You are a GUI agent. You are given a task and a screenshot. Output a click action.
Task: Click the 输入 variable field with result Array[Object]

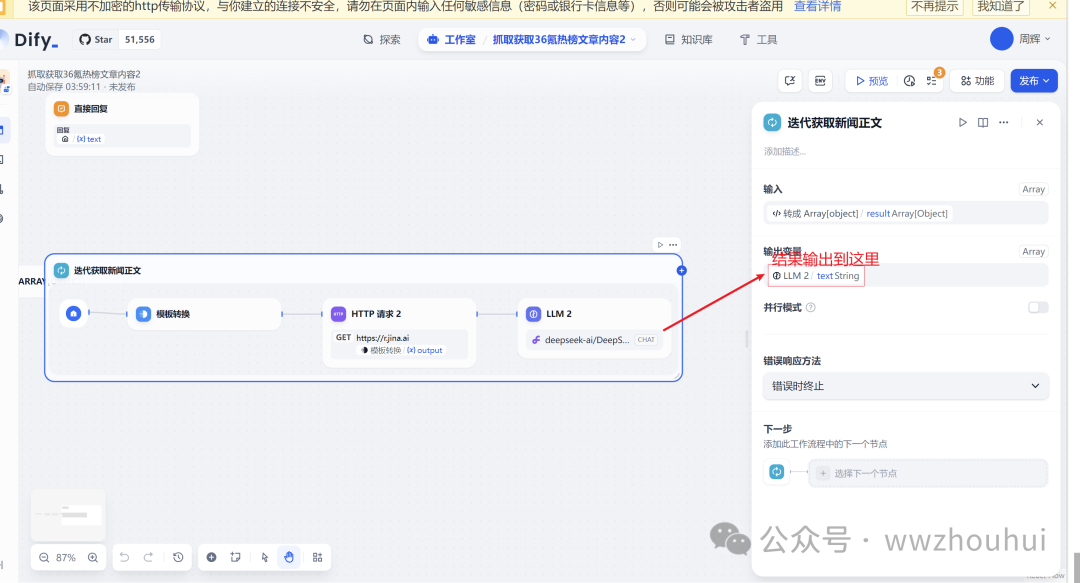pos(906,214)
